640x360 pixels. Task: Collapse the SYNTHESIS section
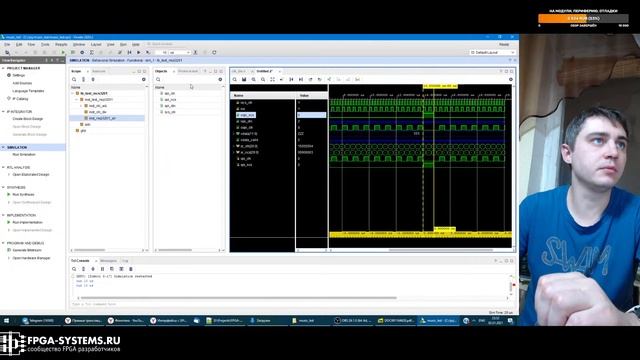(4, 187)
